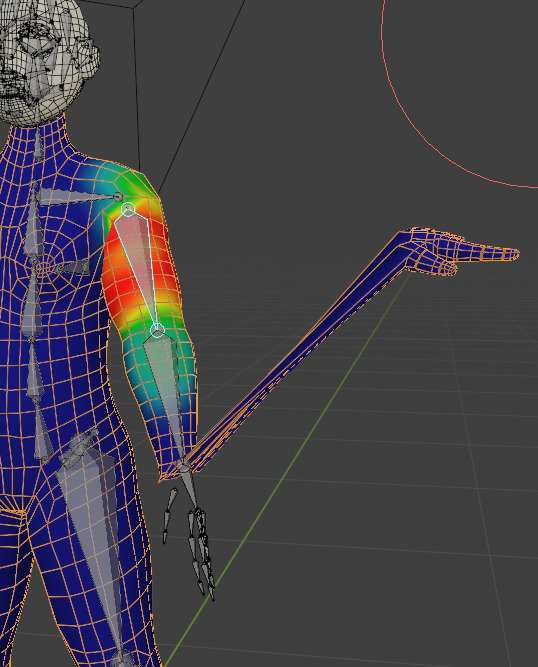Select the small chest bone near the pectoral
The height and width of the screenshot is (667, 538).
73,268
